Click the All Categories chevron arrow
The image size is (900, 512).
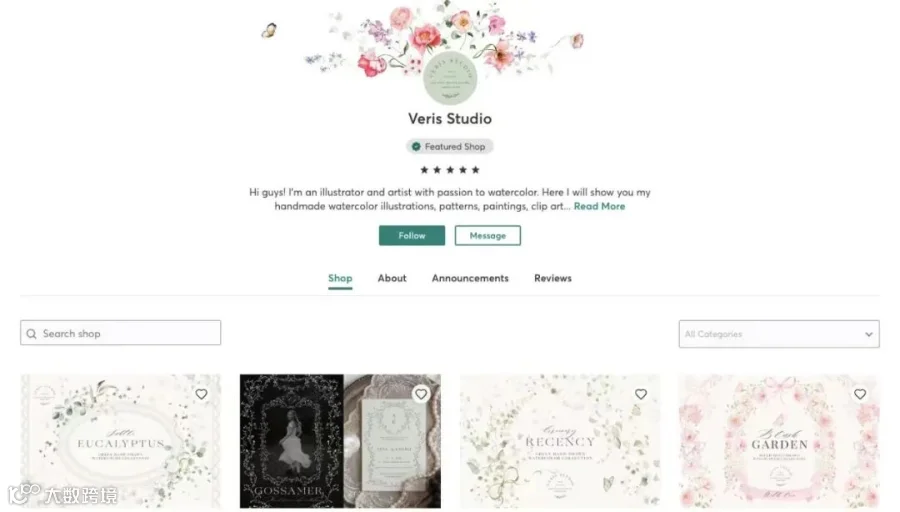pos(868,334)
